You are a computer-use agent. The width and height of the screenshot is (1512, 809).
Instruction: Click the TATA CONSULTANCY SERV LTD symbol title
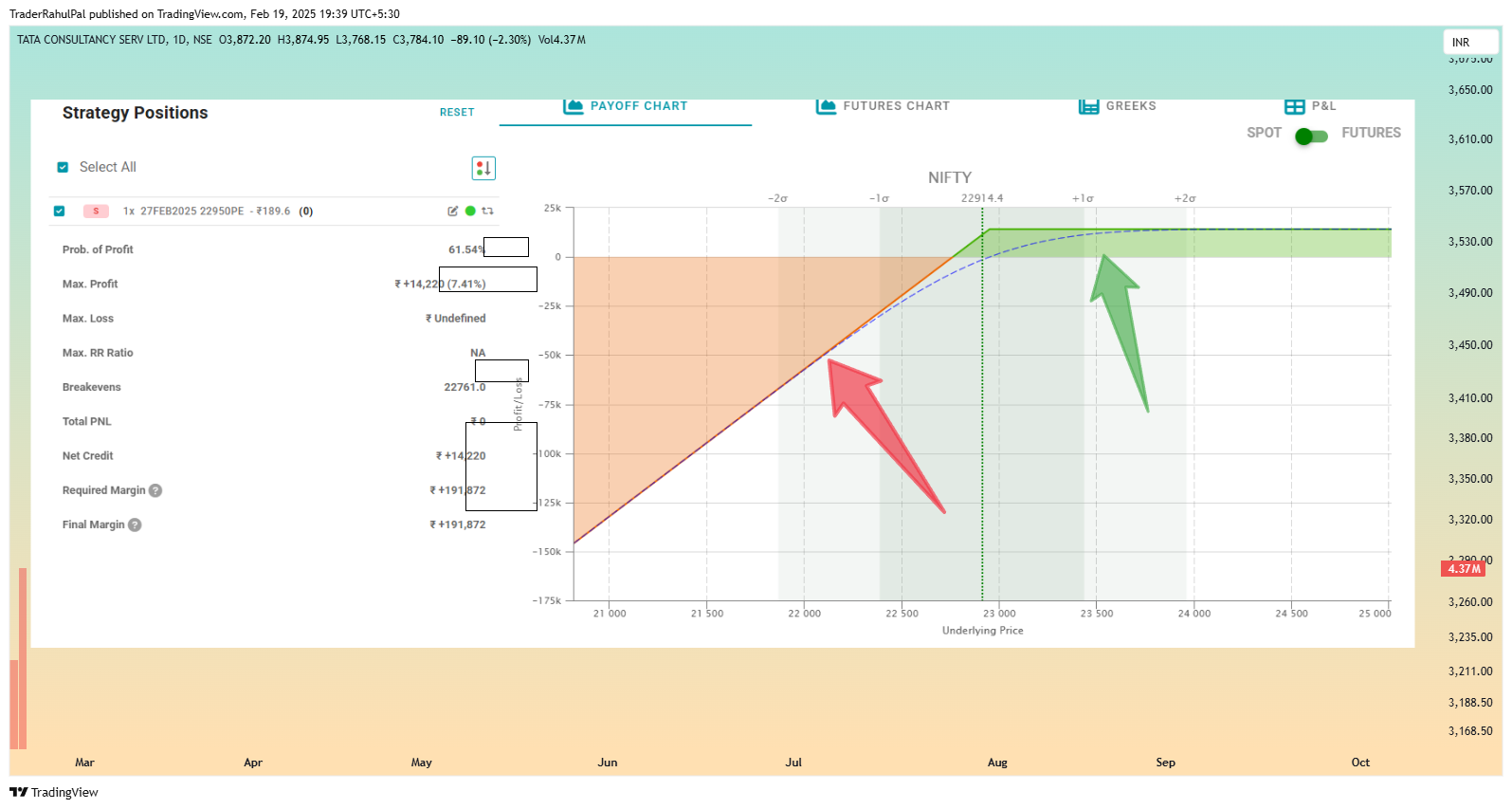tap(92, 40)
